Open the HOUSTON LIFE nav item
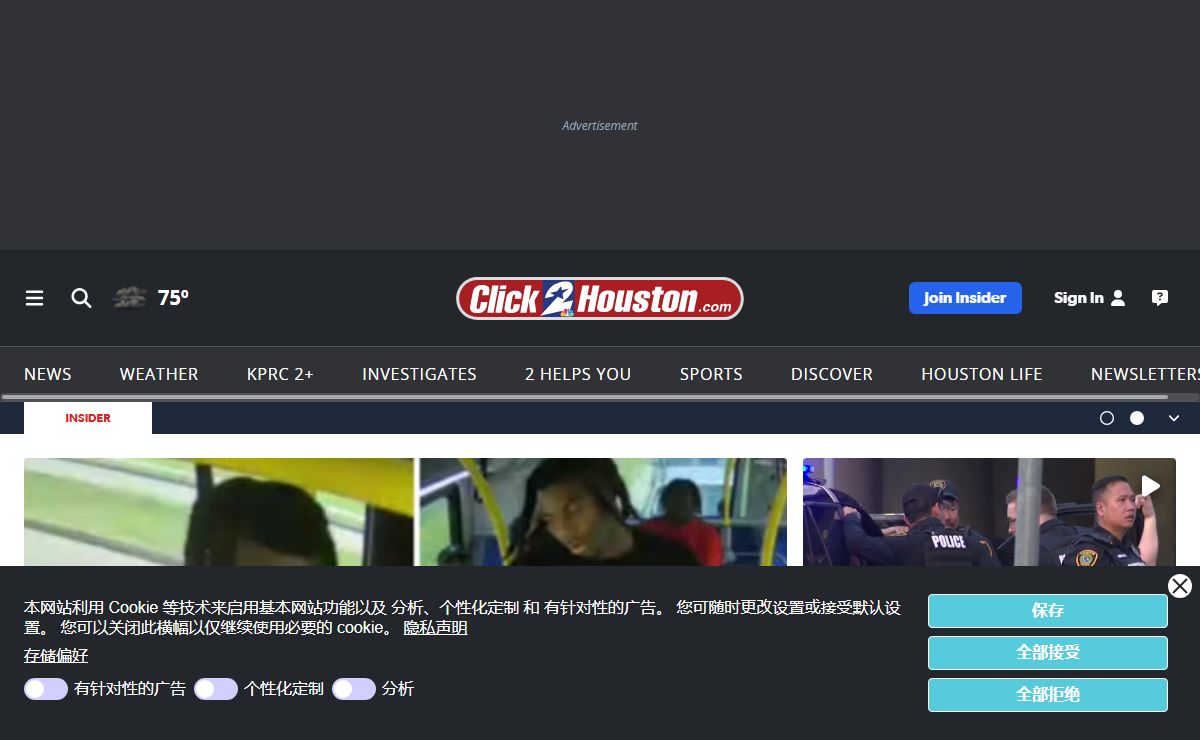 pyautogui.click(x=982, y=374)
